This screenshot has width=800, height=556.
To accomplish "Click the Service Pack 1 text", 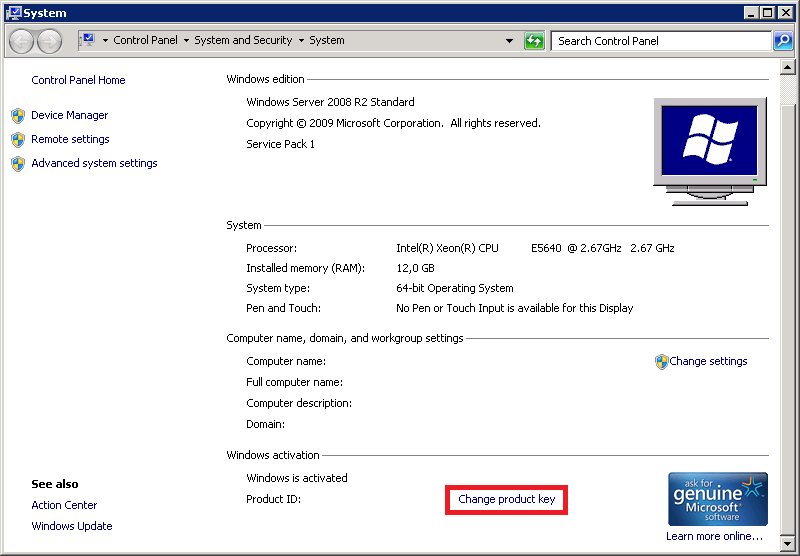I will (280, 144).
